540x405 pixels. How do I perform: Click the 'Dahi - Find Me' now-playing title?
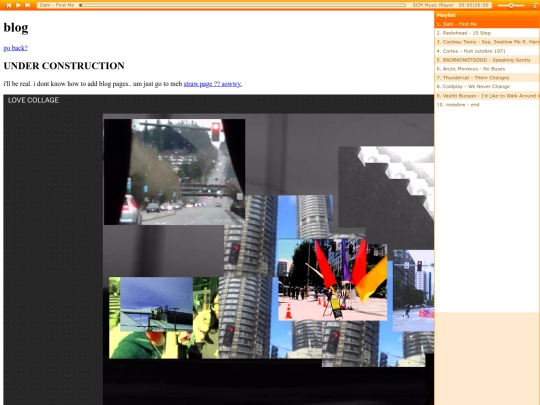click(57, 5)
